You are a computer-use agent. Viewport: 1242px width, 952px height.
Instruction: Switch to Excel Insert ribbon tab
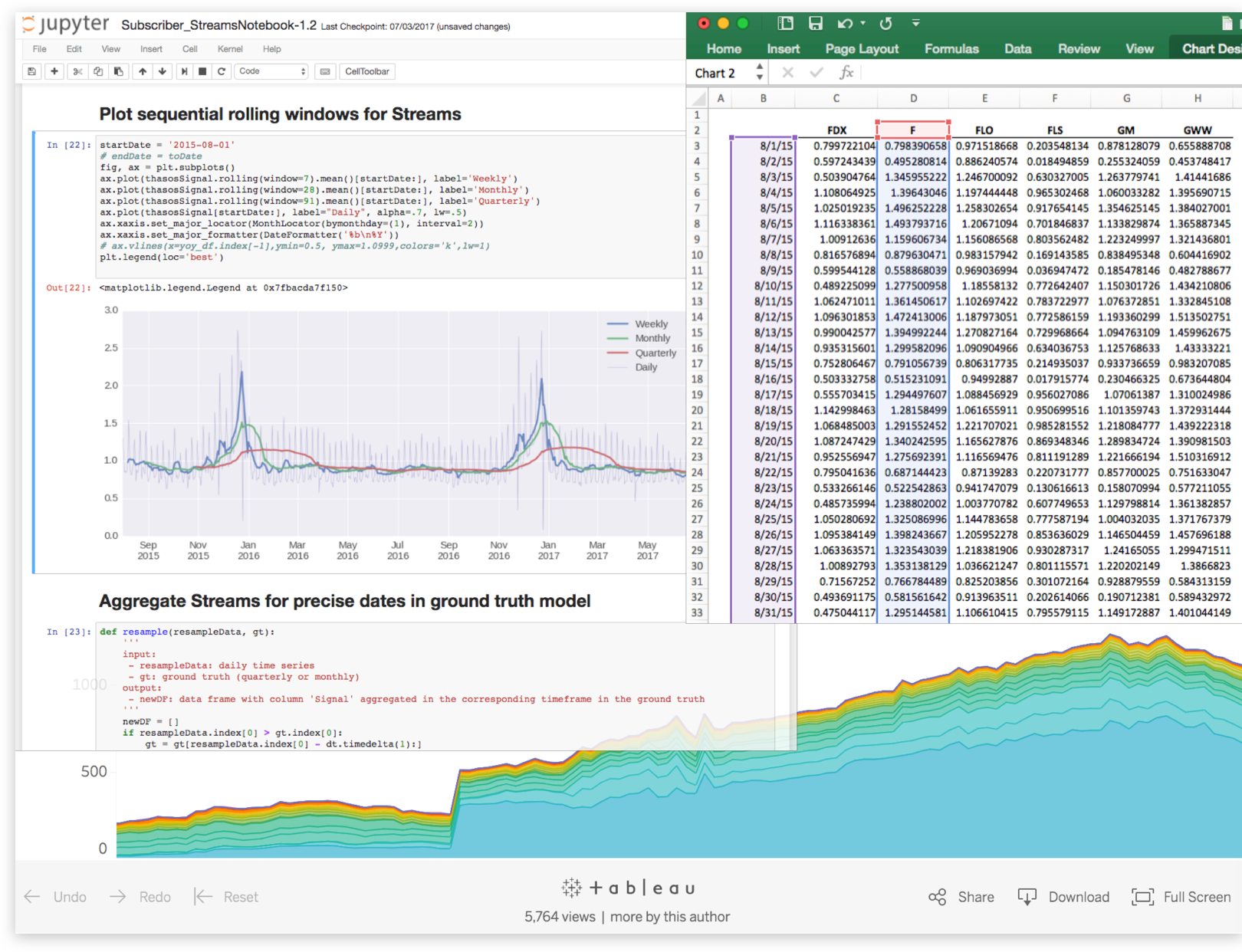click(783, 48)
